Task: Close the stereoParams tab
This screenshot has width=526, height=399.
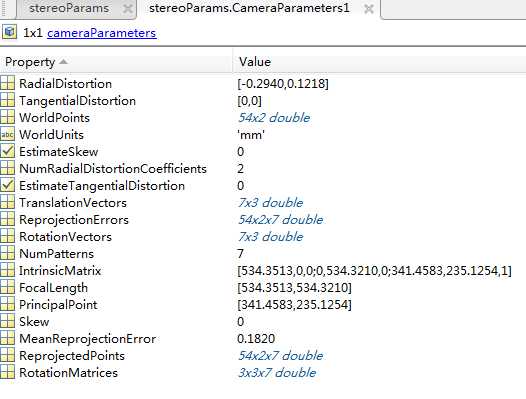Action: pos(127,9)
